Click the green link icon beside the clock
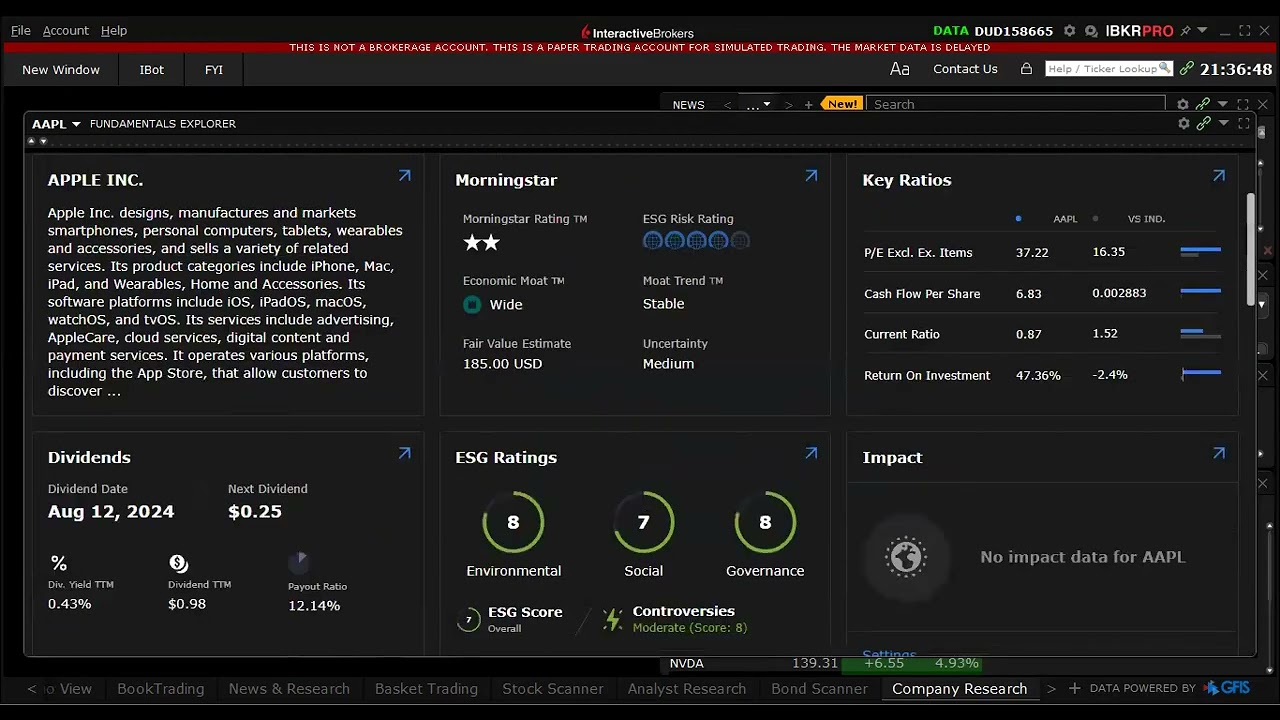The height and width of the screenshot is (720, 1280). pos(1187,69)
